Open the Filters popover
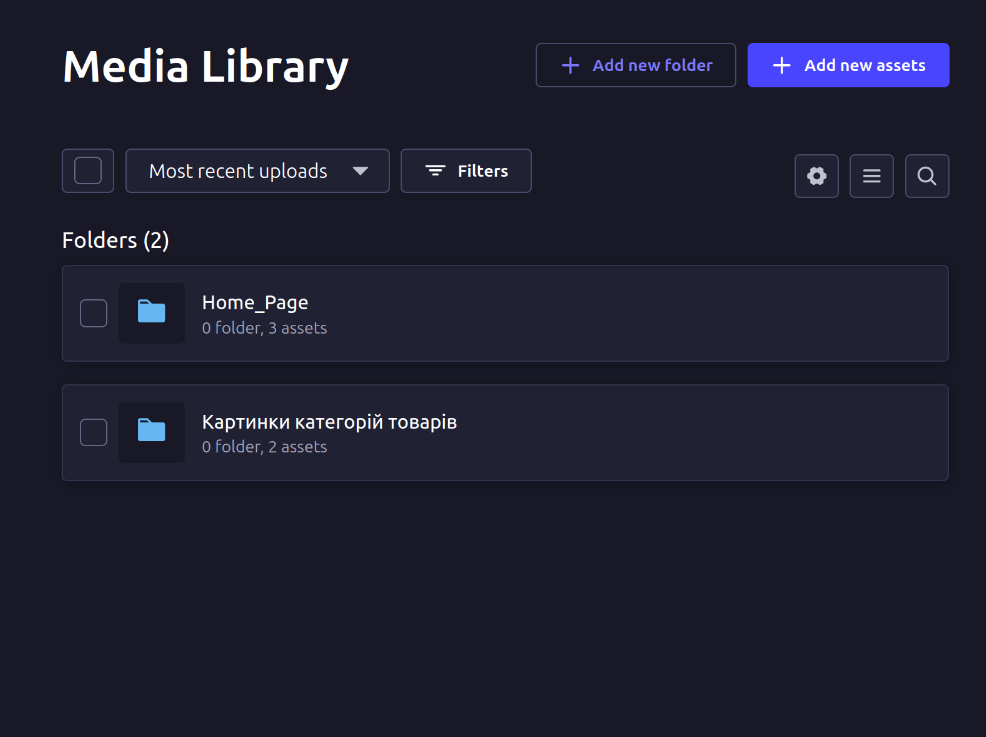Viewport: 986px width, 737px height. (x=466, y=171)
